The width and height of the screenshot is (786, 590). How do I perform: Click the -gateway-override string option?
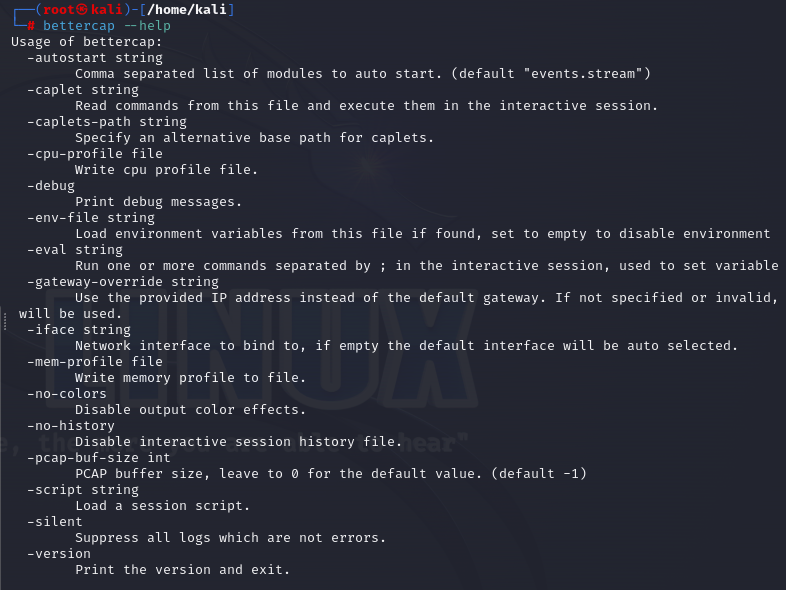(123, 281)
